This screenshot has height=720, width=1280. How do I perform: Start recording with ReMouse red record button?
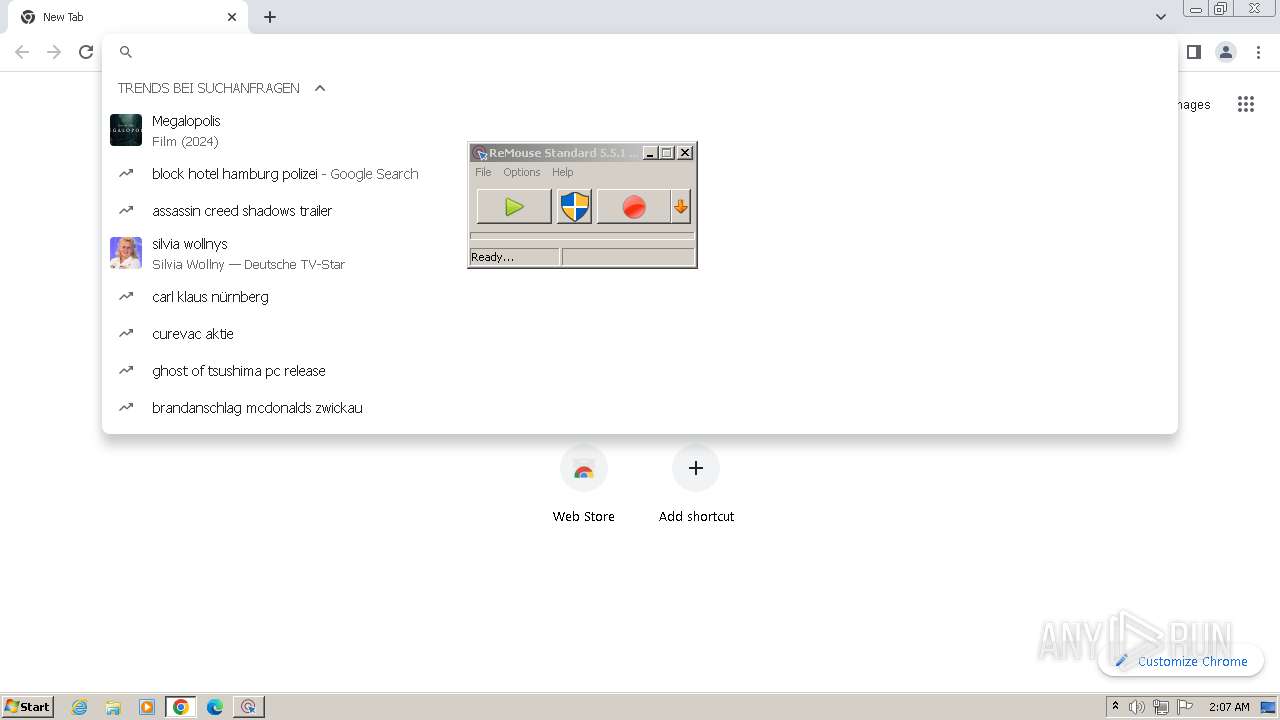pyautogui.click(x=633, y=207)
